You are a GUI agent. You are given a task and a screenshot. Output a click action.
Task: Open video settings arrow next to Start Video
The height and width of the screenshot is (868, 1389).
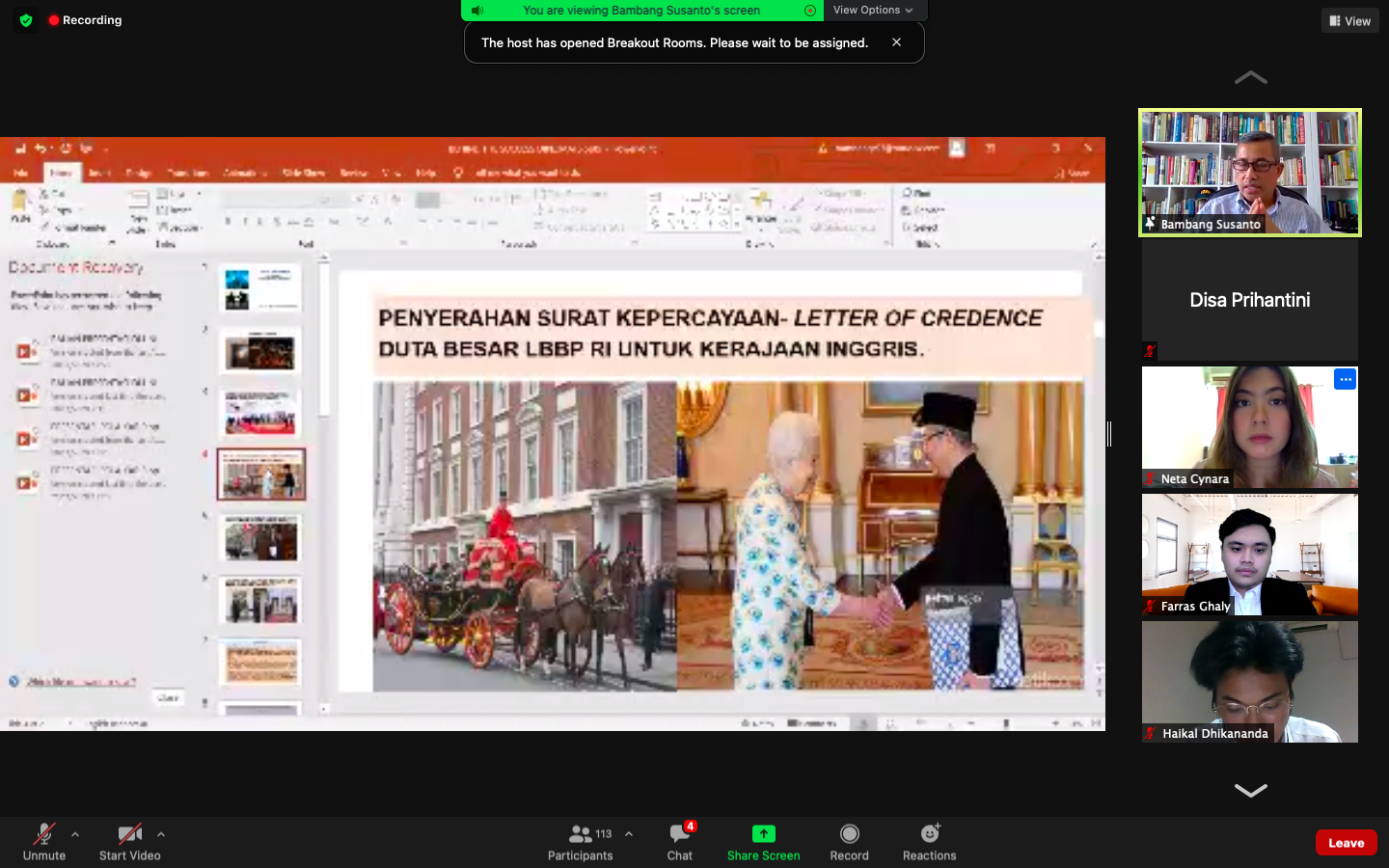[x=161, y=834]
